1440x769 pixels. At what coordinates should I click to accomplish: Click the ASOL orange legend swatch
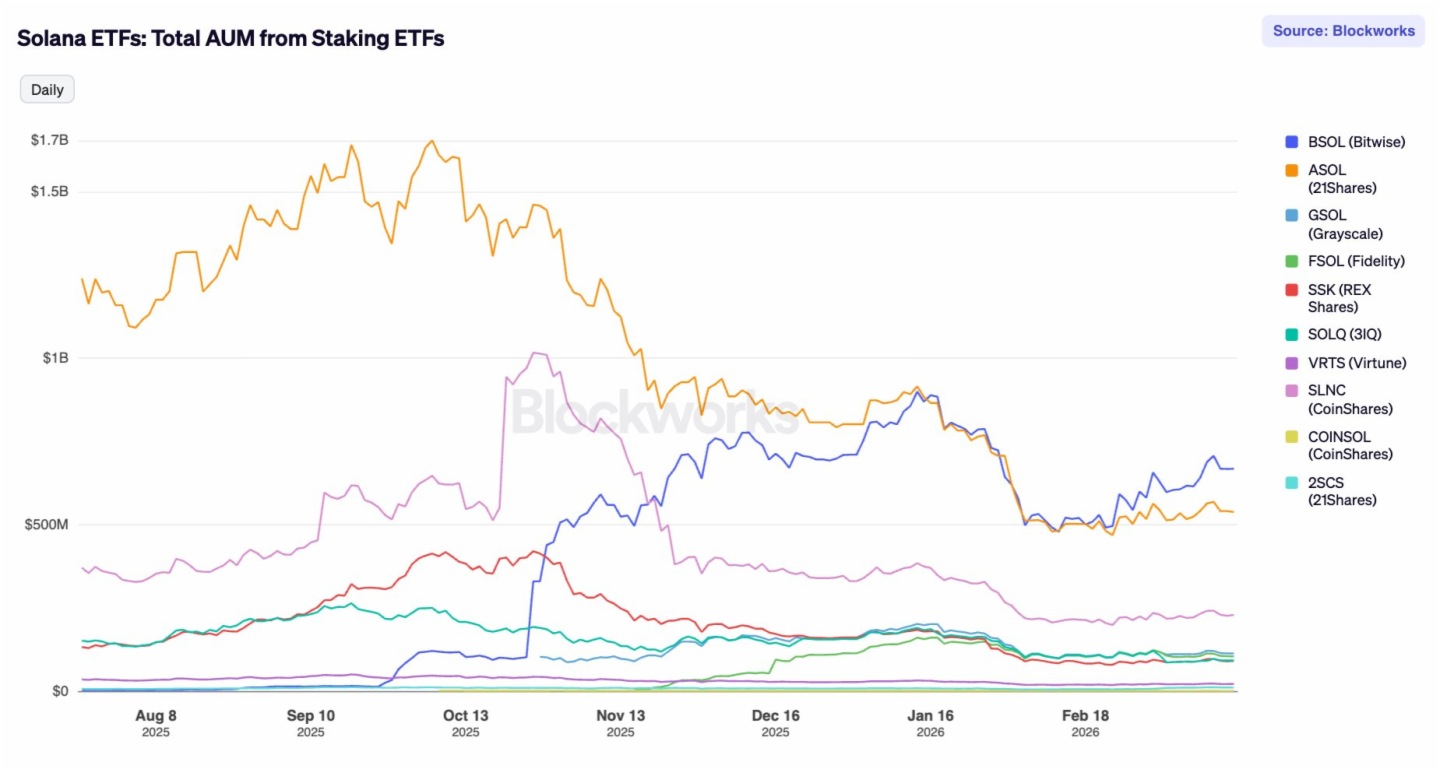pos(1291,171)
